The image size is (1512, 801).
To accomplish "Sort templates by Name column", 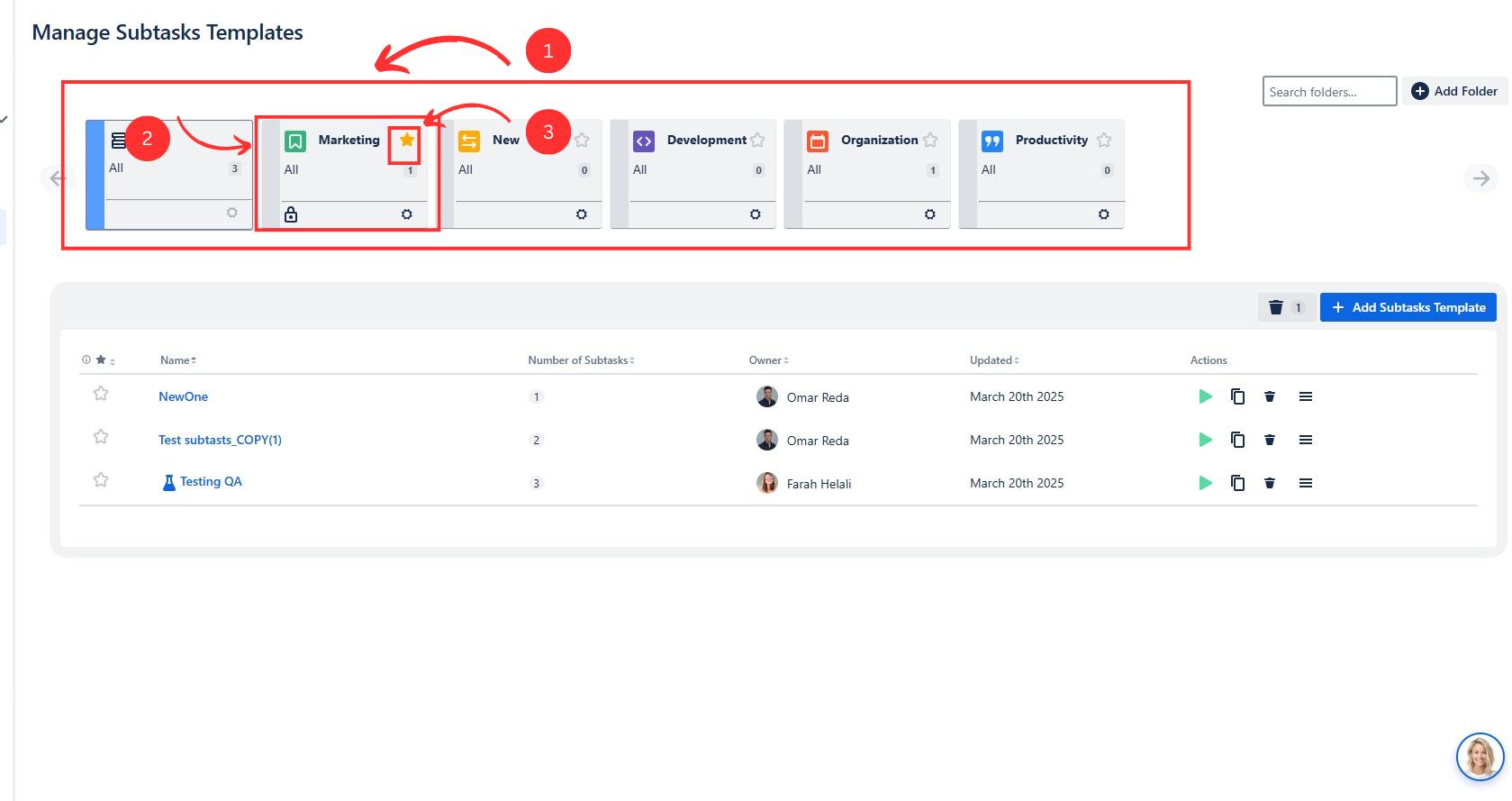I will [x=177, y=360].
